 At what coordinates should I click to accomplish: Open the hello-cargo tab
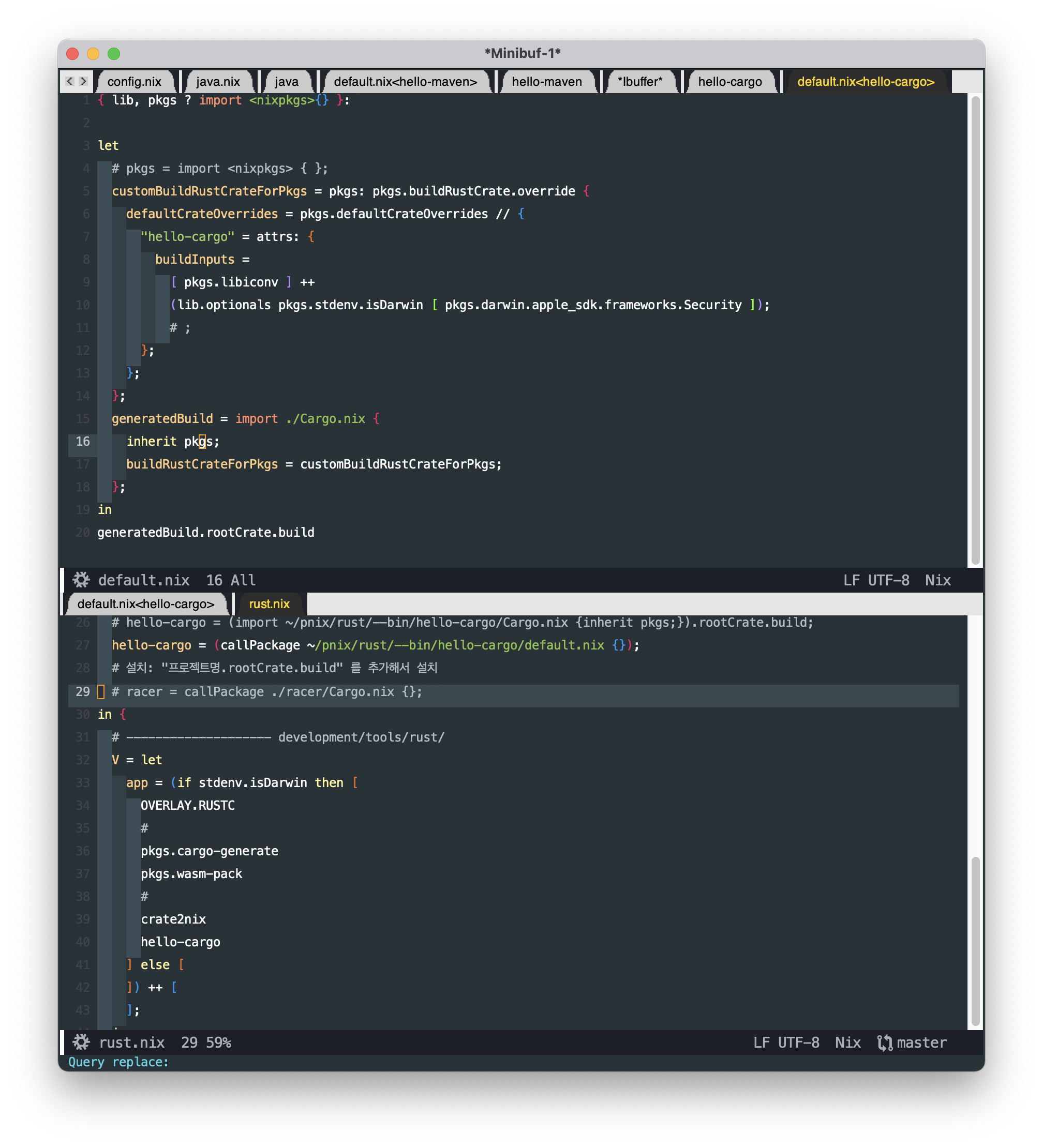click(x=729, y=81)
